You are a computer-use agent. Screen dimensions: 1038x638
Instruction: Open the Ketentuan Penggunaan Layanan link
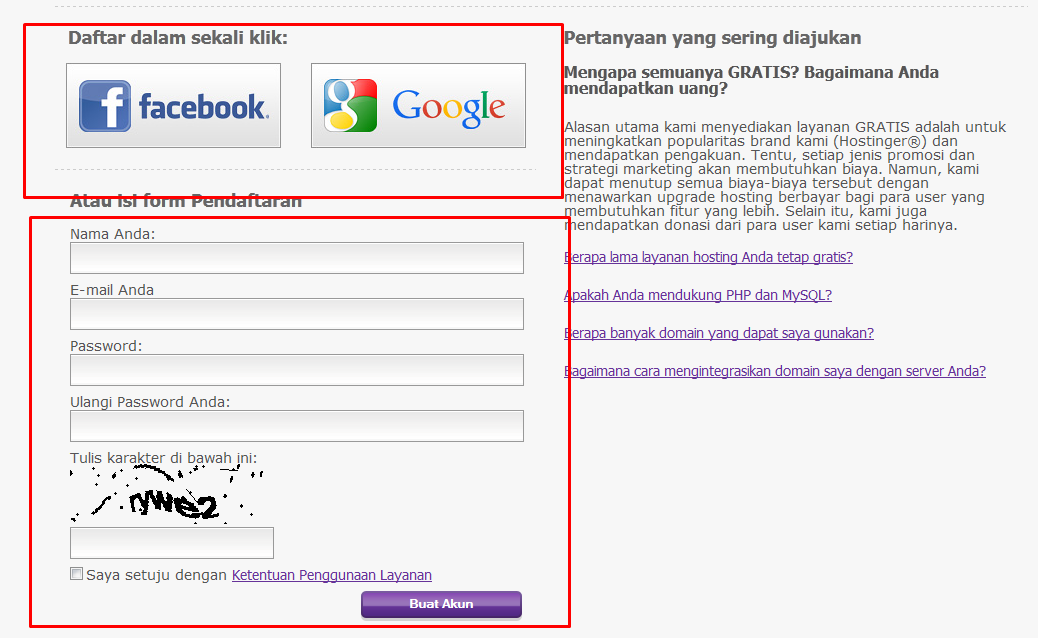(x=332, y=575)
